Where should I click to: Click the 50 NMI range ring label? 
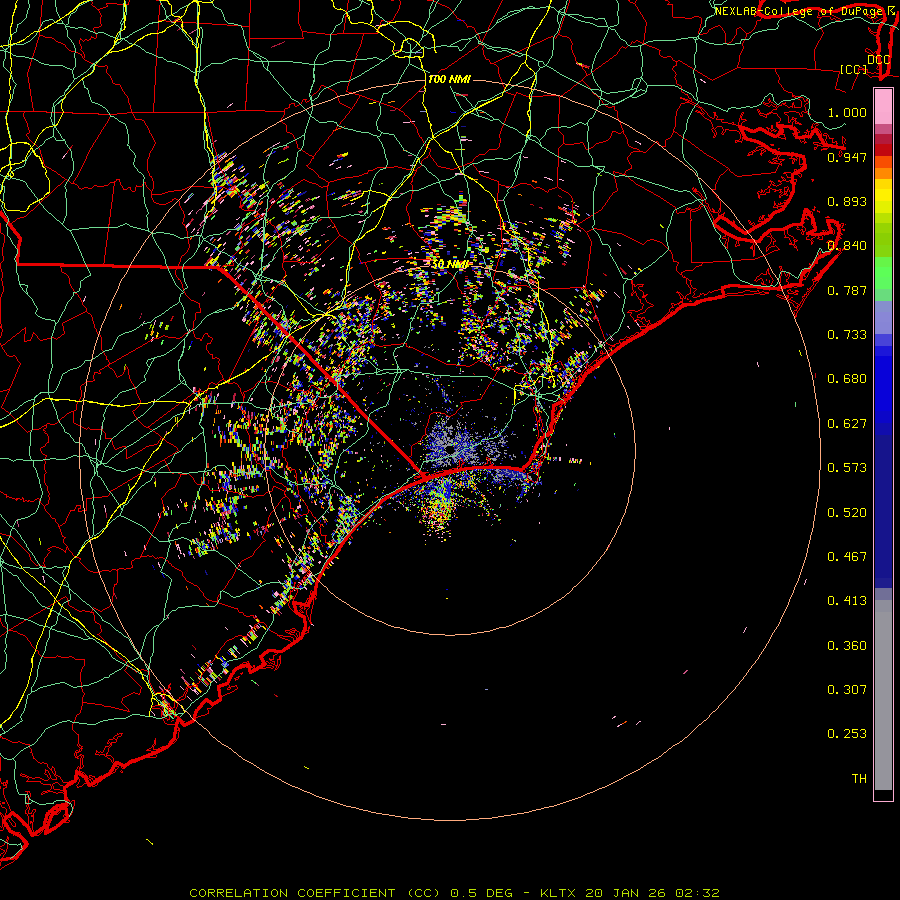[x=450, y=264]
